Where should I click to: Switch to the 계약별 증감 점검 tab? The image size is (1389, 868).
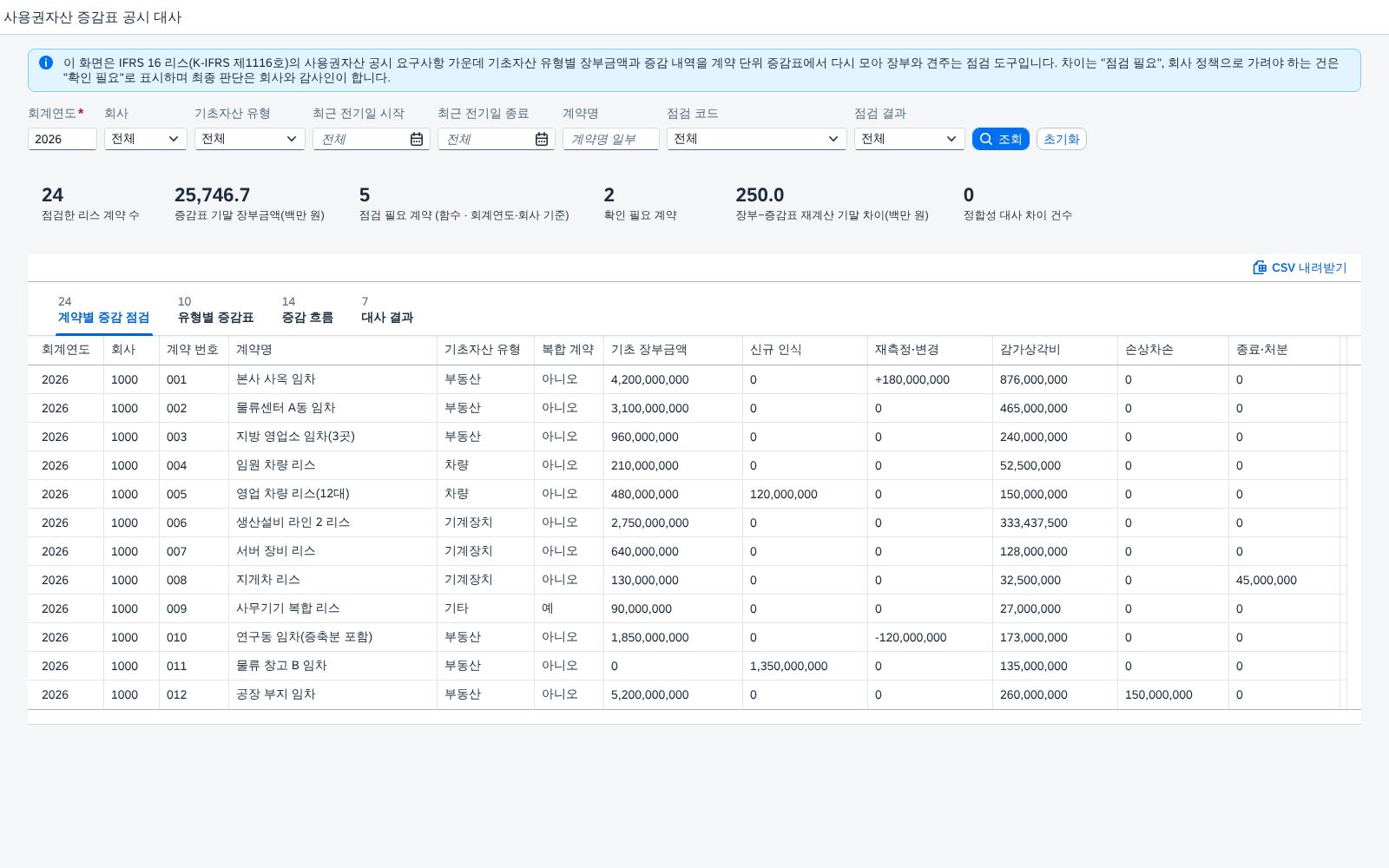103,310
